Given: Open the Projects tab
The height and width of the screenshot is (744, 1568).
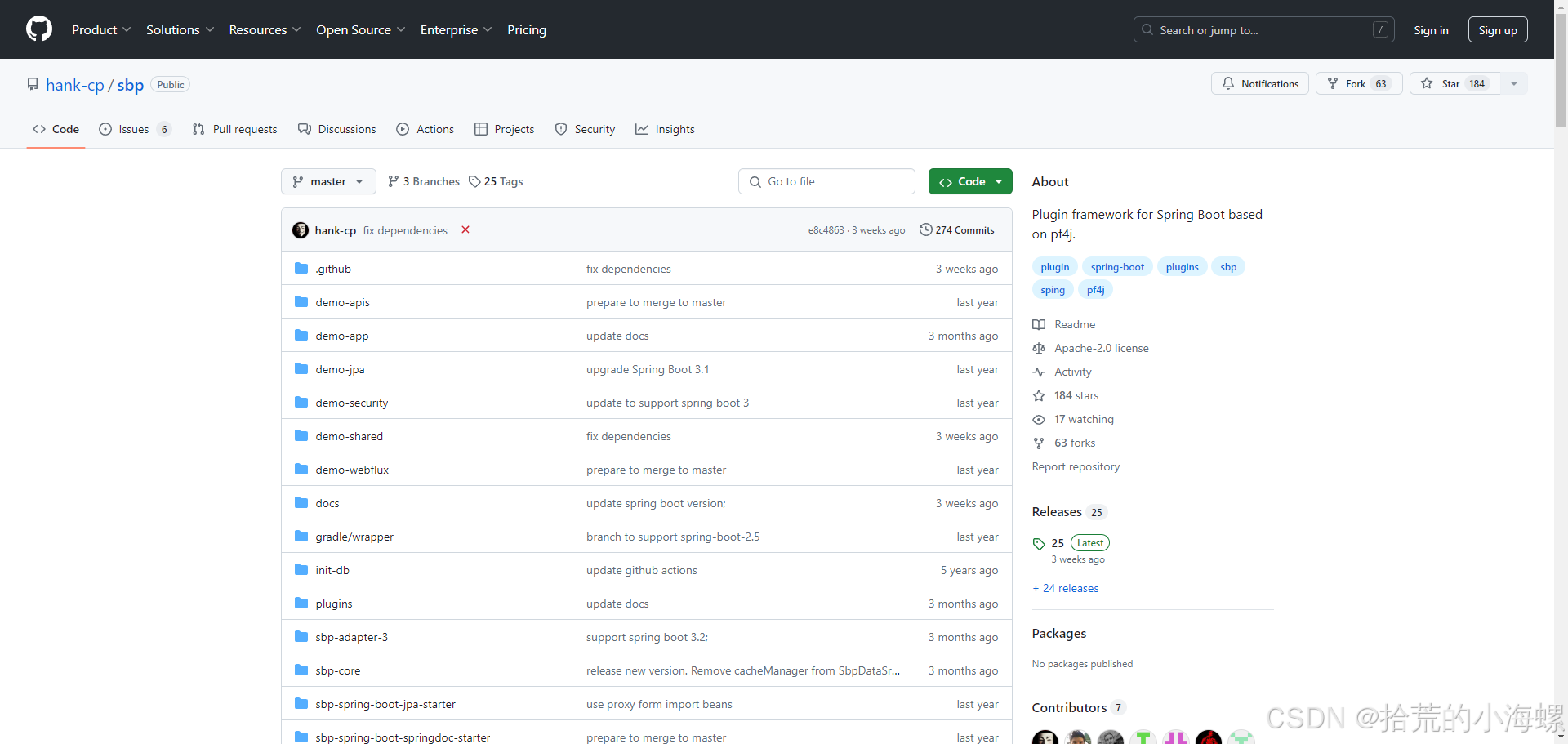Looking at the screenshot, I should (505, 129).
